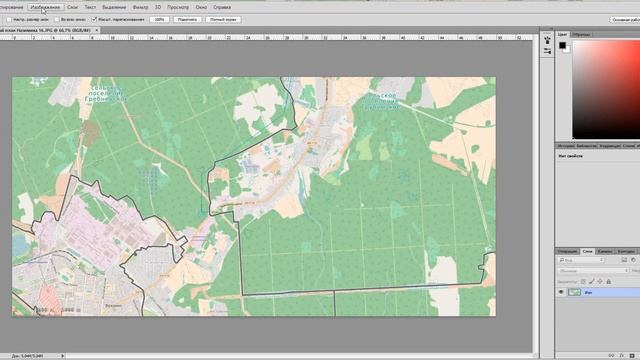The height and width of the screenshot is (360, 640).
Task: Open the brush settings panel icon
Action: coord(547,51)
